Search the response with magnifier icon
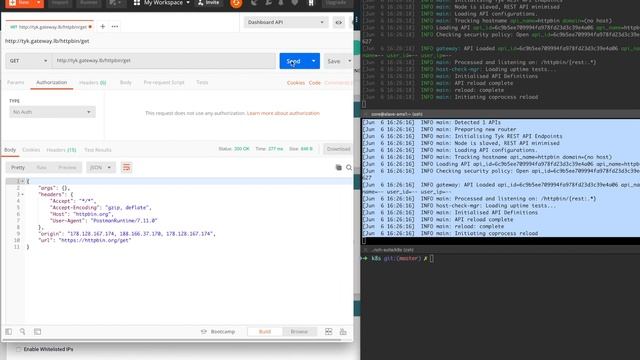The width and height of the screenshot is (640, 360). [x=349, y=167]
